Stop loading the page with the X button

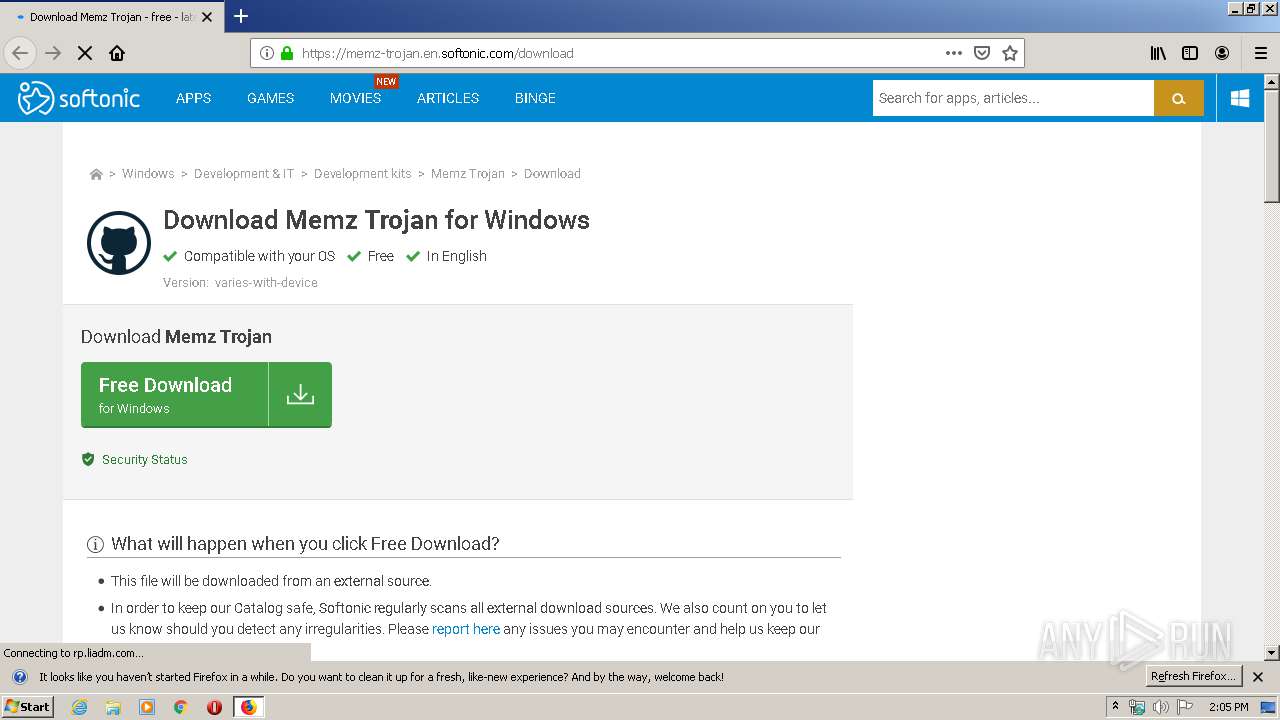pyautogui.click(x=85, y=53)
